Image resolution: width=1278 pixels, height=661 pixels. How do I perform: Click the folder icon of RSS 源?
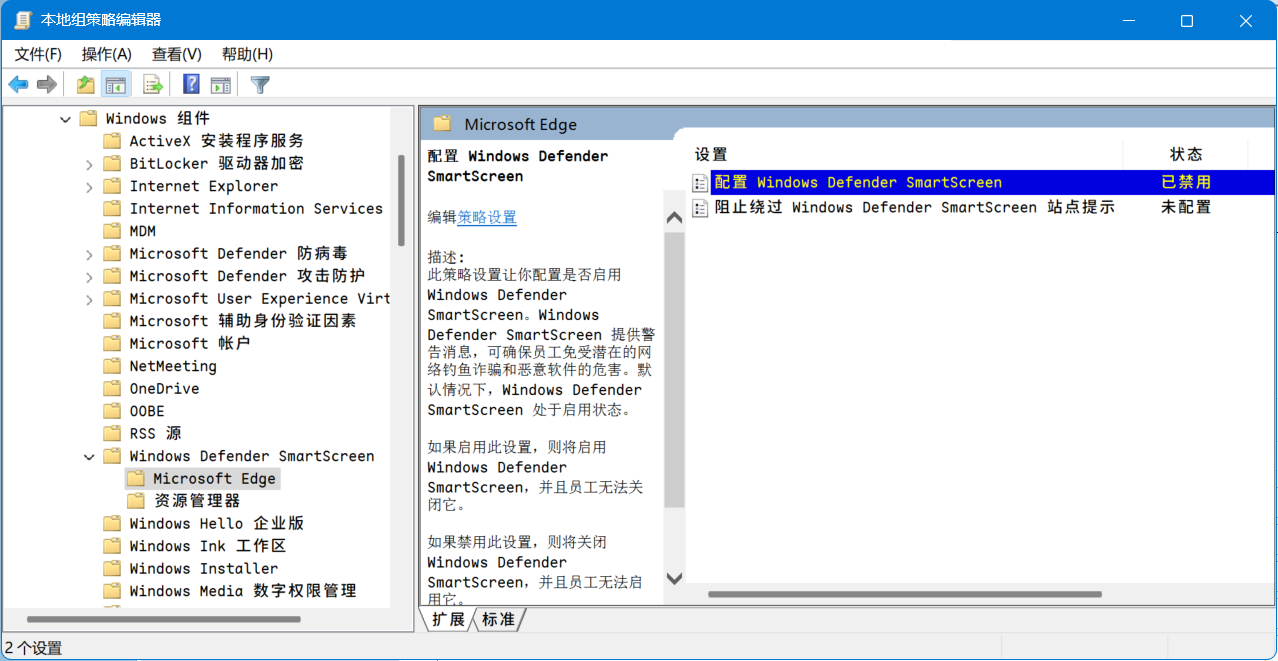pos(112,433)
